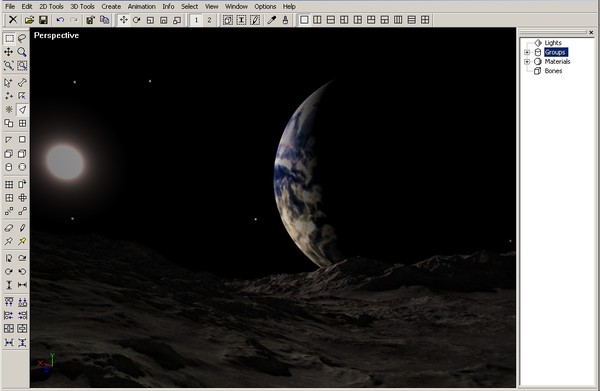
Task: Click the Perspective viewport label
Action: [56, 35]
